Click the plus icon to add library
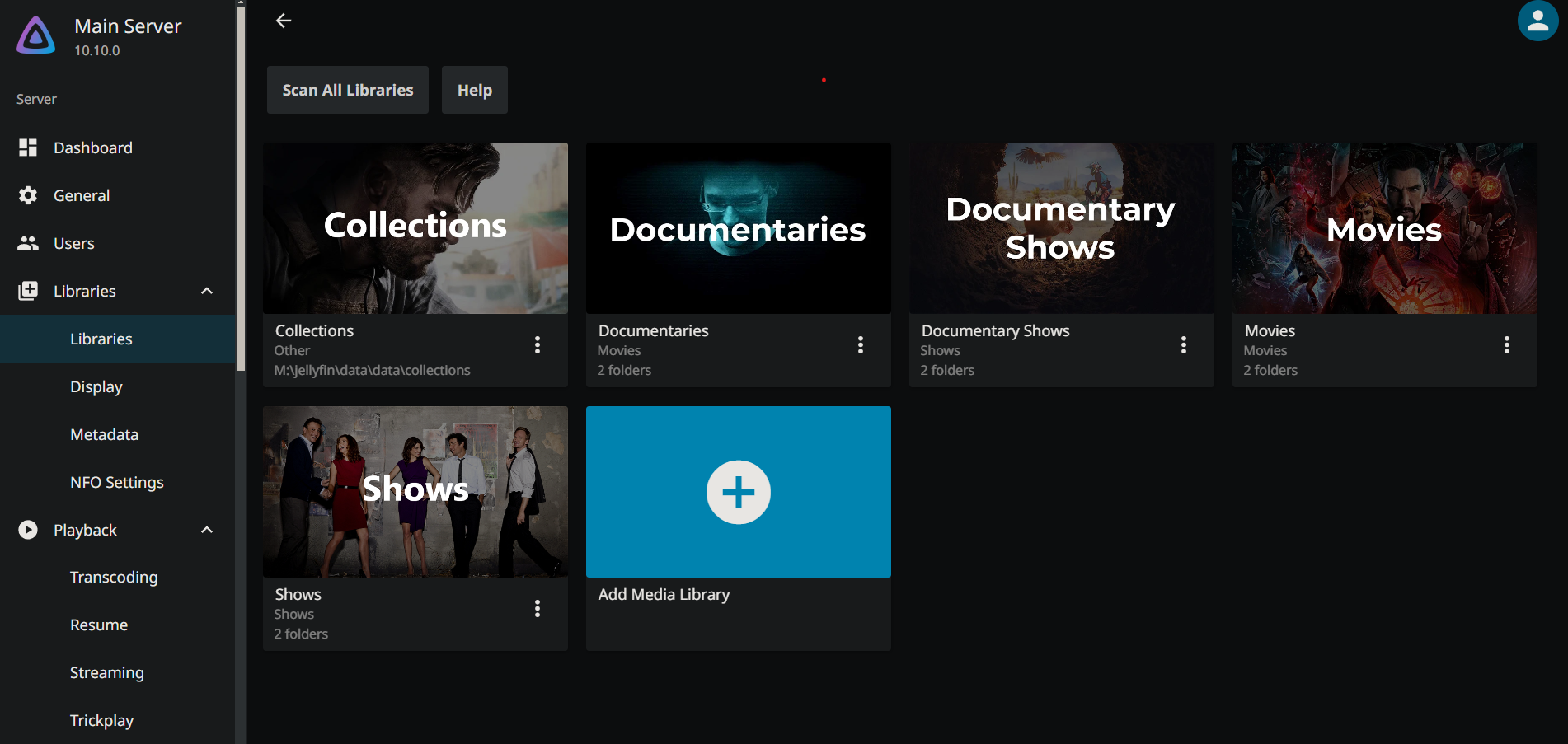This screenshot has height=744, width=1568. coord(738,492)
